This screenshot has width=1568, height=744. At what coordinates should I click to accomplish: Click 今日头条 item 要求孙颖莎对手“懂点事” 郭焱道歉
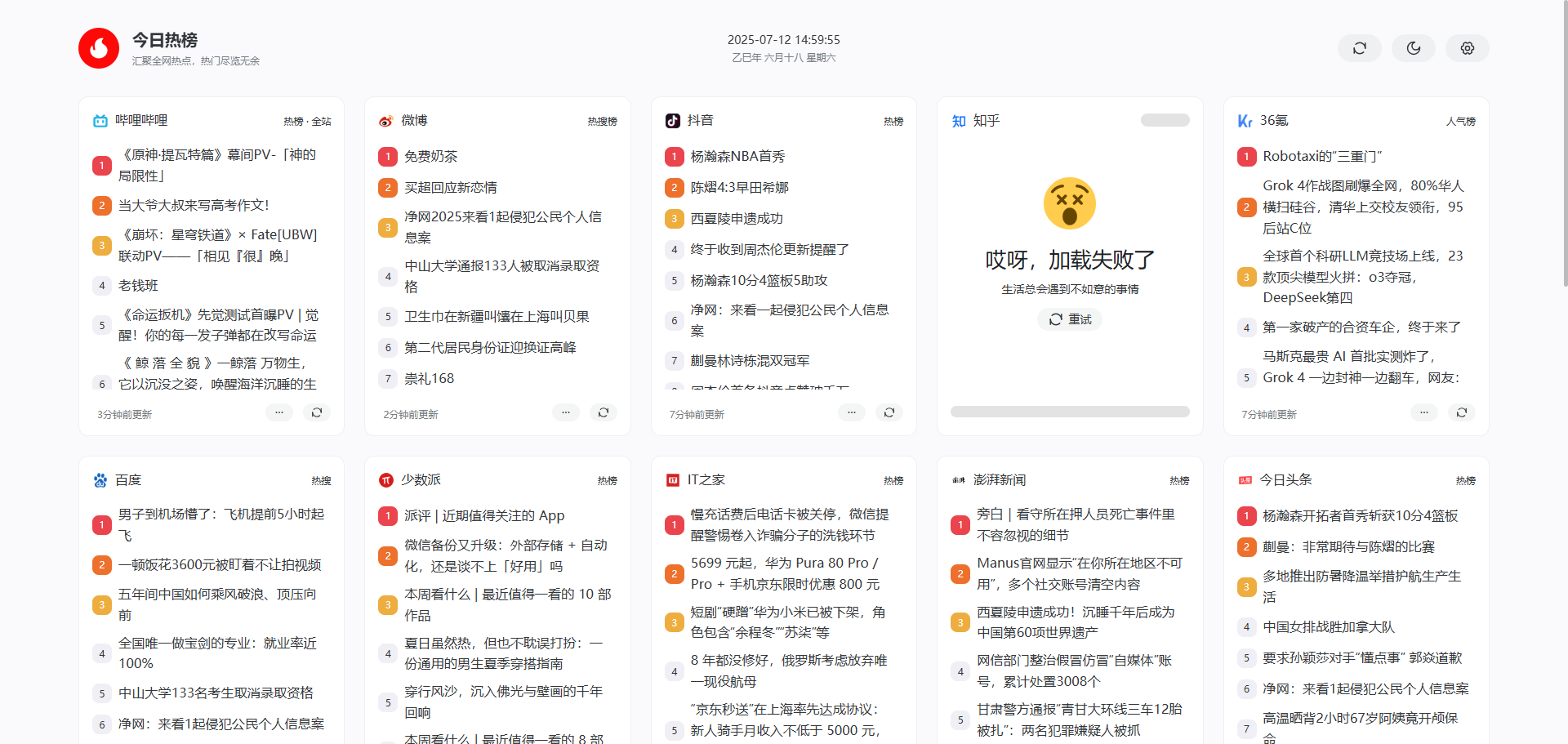pyautogui.click(x=1362, y=657)
